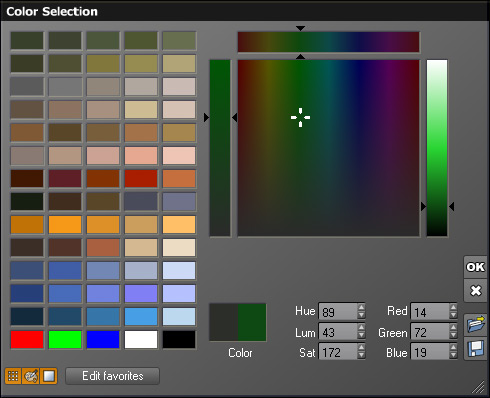
Task: Pick the dark maroon swatch
Action: (65, 179)
